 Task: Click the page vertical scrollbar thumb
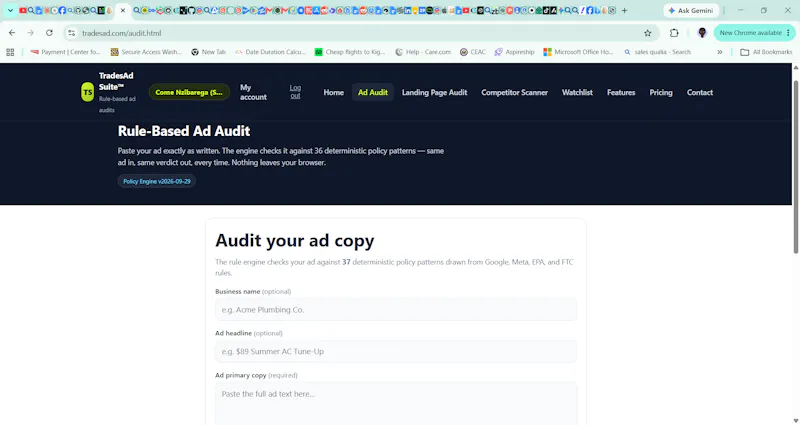click(x=796, y=166)
